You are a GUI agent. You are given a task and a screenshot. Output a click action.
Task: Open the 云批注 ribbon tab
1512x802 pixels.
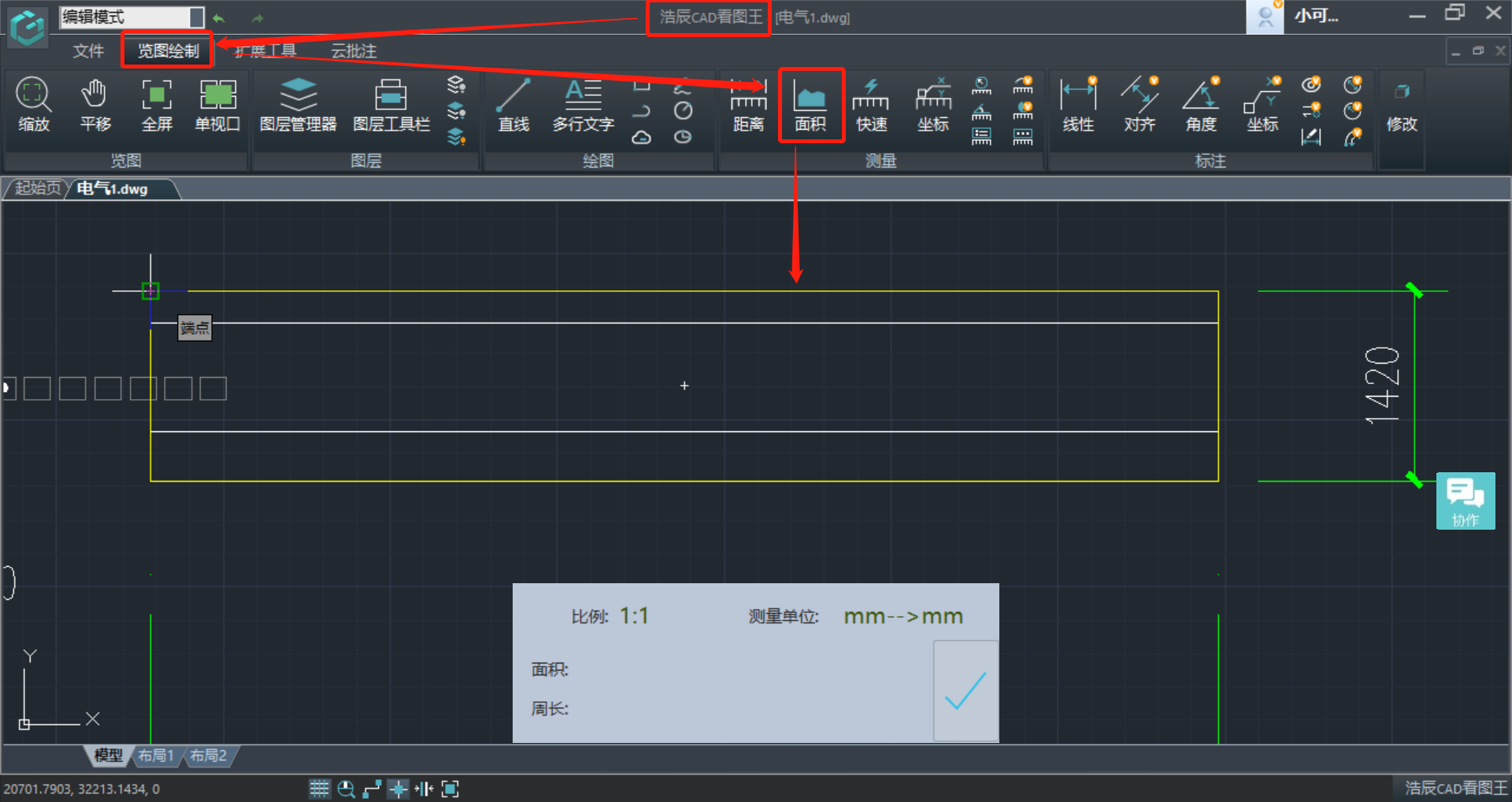click(x=354, y=51)
